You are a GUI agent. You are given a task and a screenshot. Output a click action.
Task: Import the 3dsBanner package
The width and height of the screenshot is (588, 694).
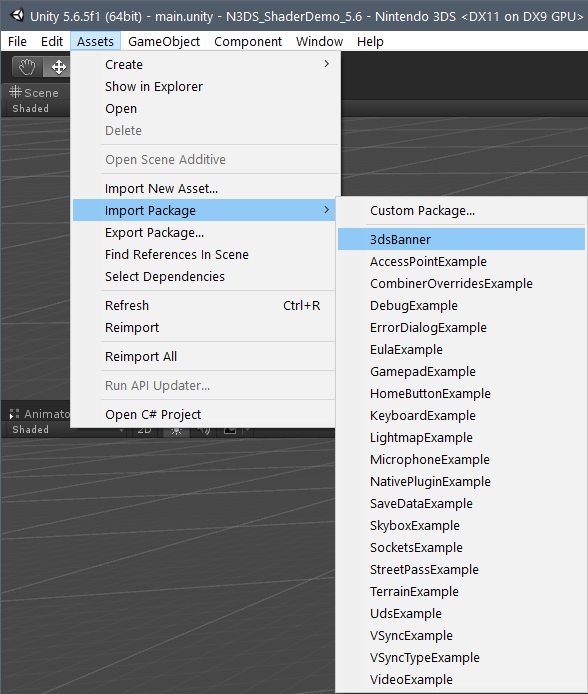(x=461, y=239)
